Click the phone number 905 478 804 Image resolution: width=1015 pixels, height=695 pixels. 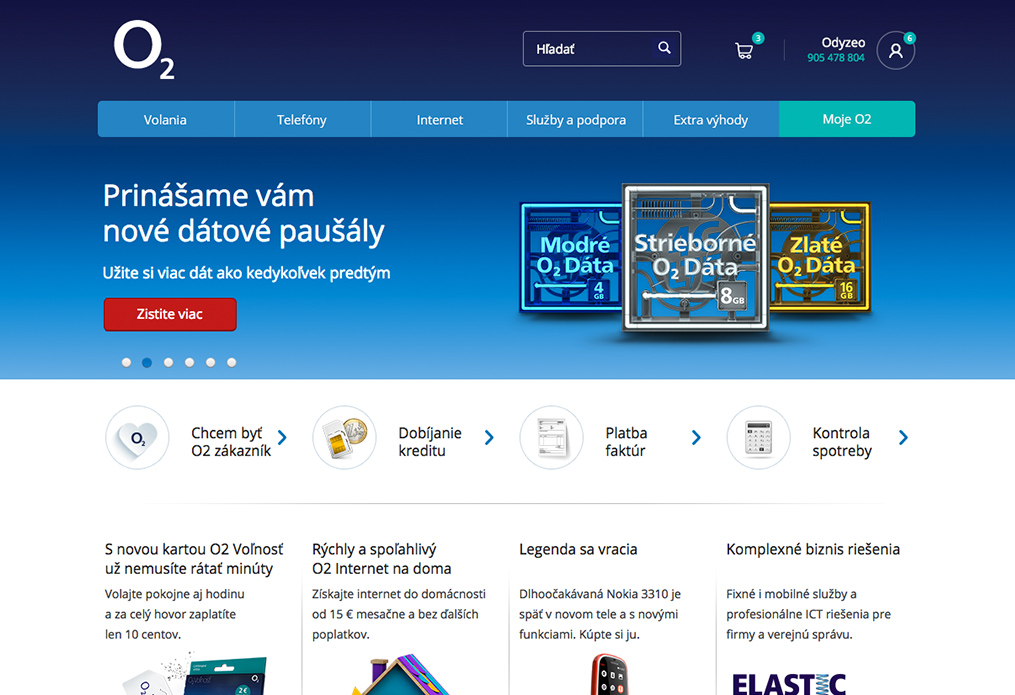point(836,58)
